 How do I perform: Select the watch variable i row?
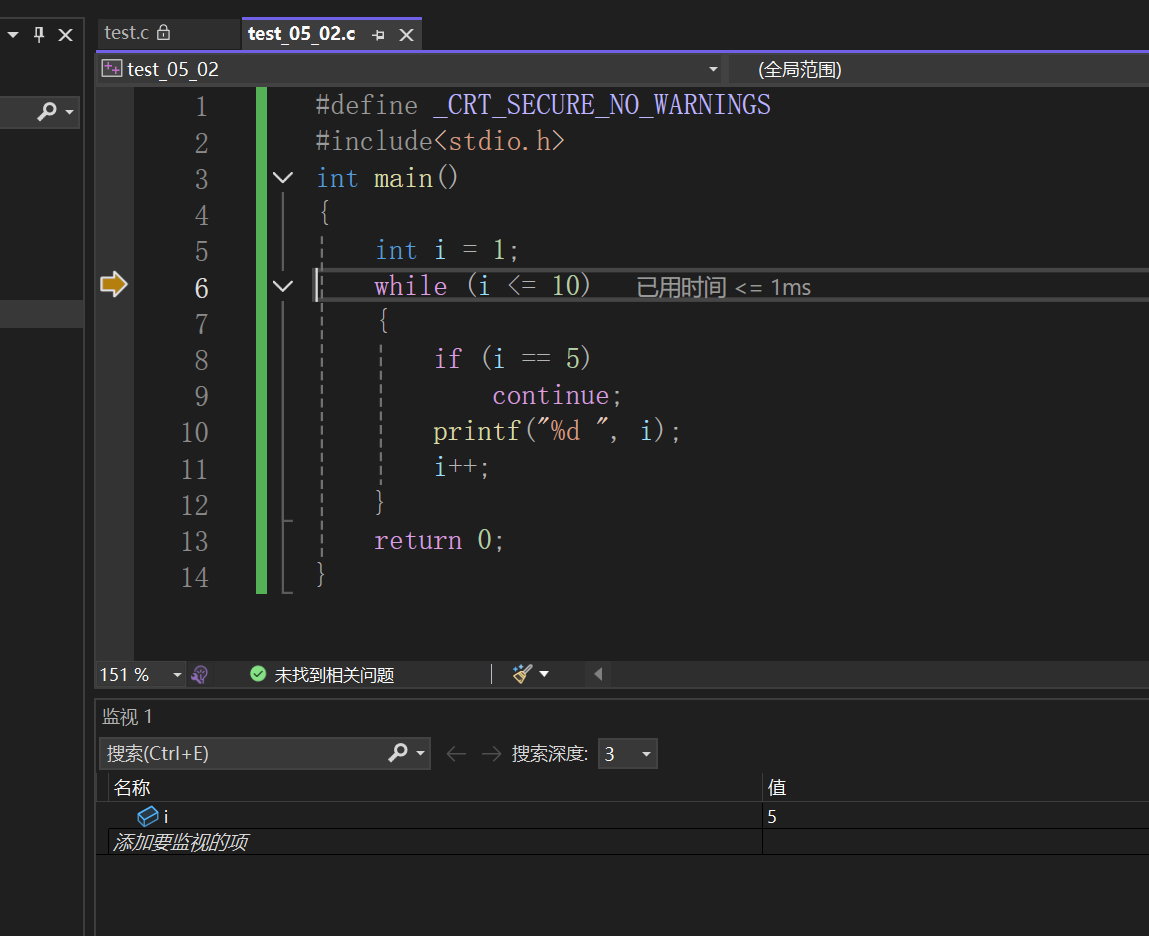(x=435, y=816)
